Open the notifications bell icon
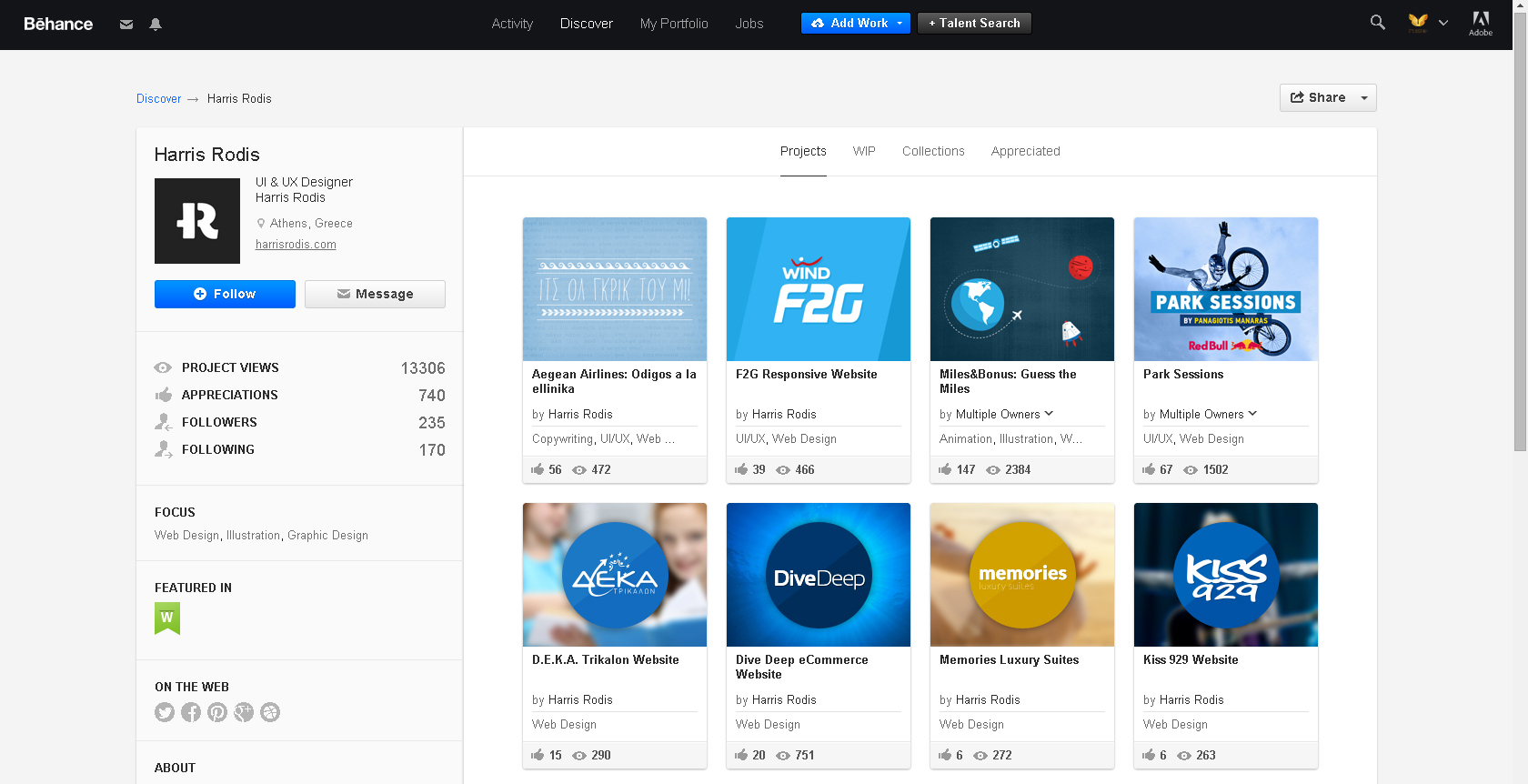The width and height of the screenshot is (1528, 784). click(x=156, y=25)
